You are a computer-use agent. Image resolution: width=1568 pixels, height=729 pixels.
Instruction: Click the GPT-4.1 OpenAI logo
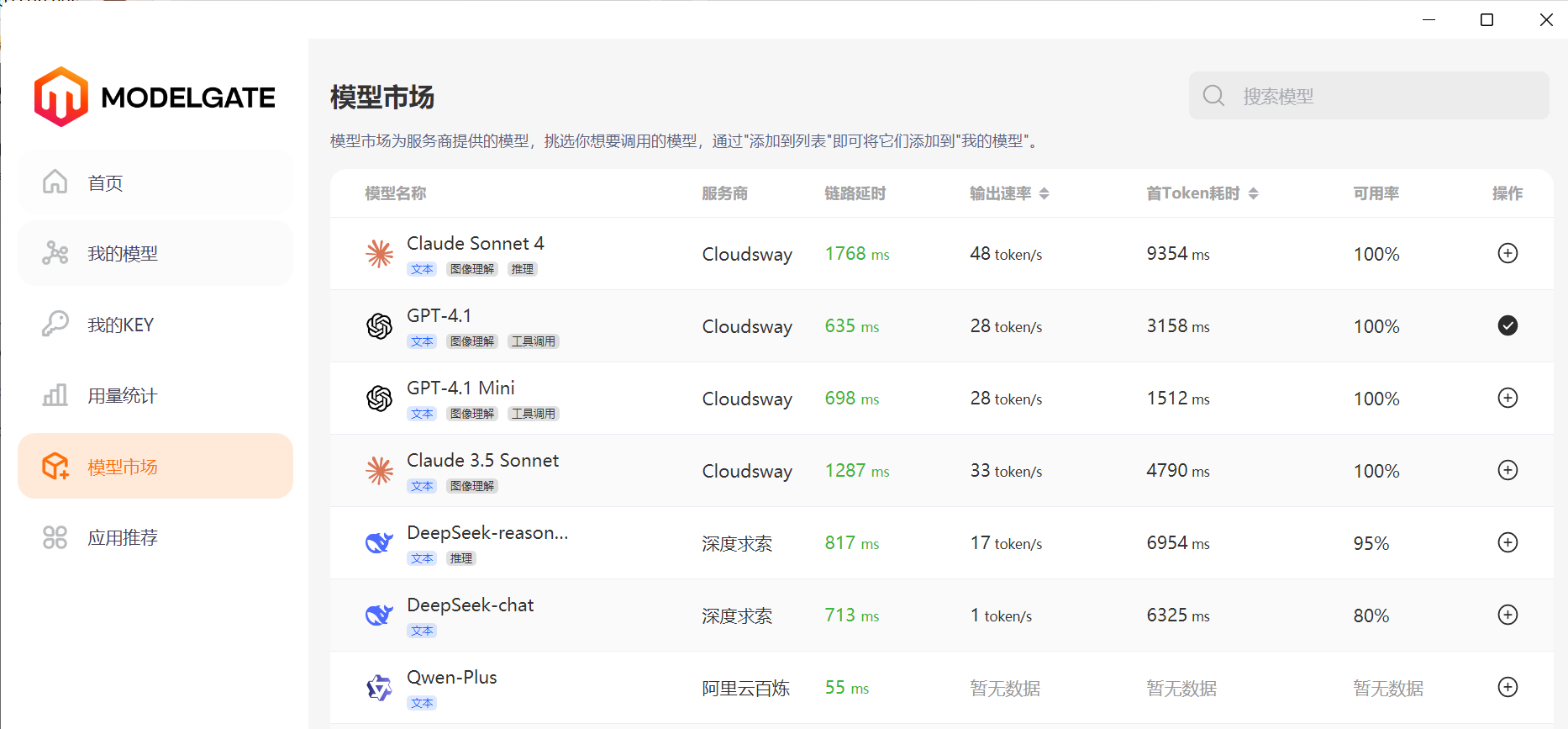coord(380,326)
